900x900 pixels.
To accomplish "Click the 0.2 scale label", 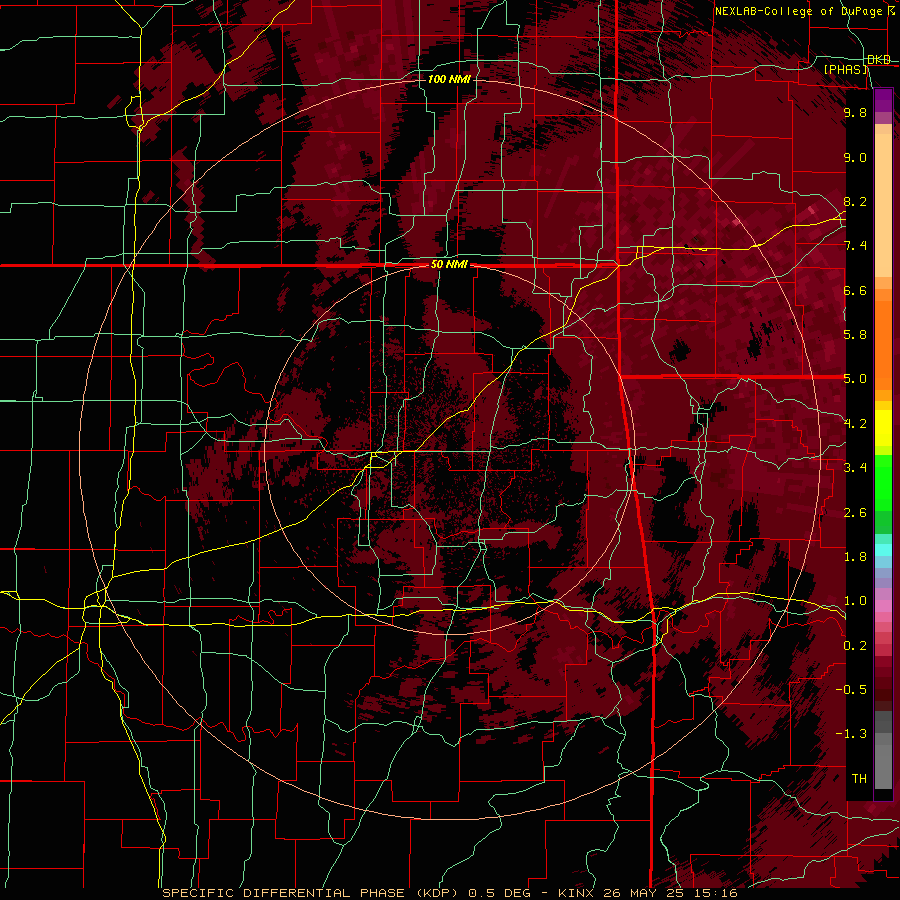I will [x=855, y=646].
